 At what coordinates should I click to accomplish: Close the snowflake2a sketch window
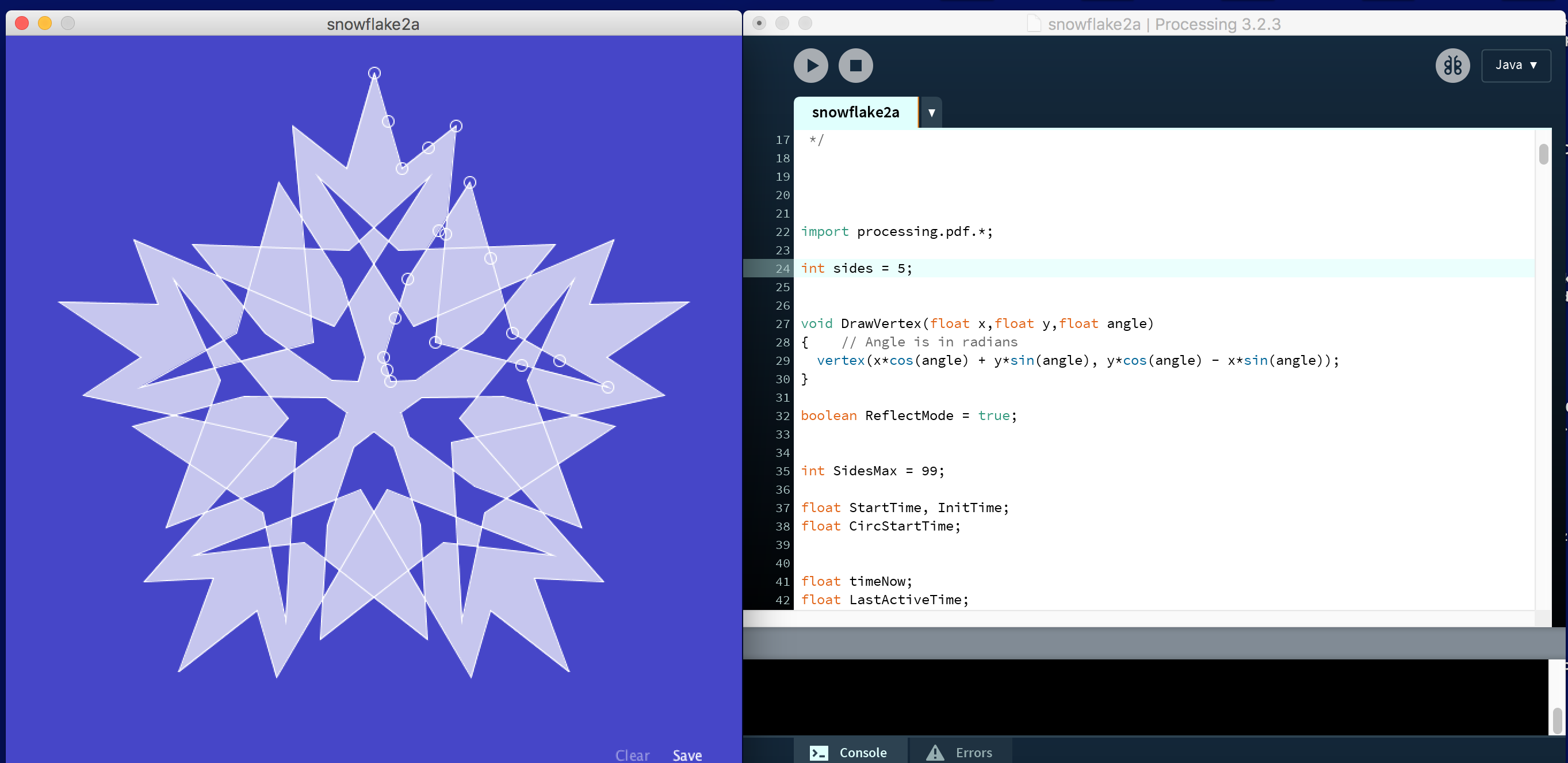[x=22, y=23]
